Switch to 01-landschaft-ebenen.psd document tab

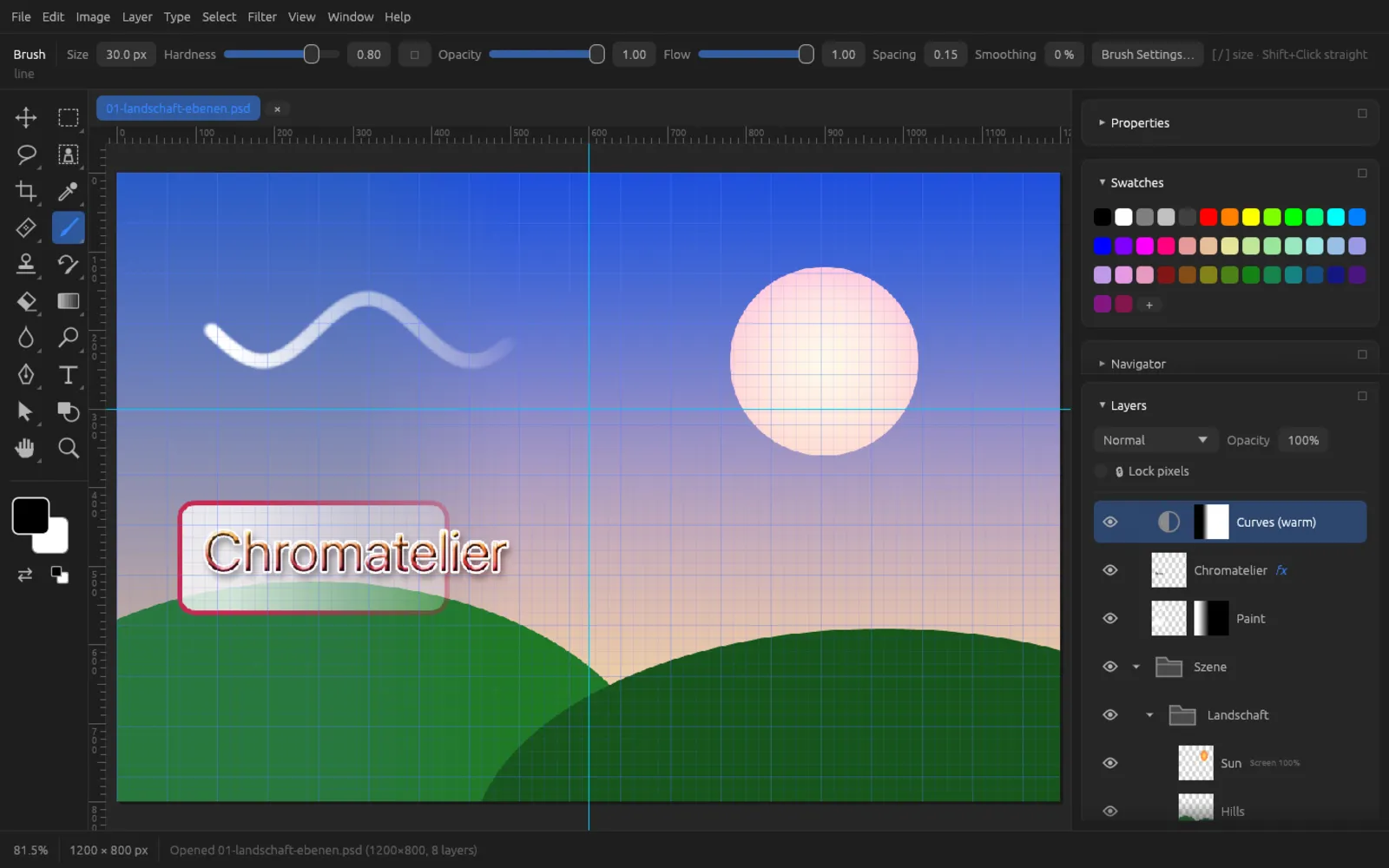[178, 108]
